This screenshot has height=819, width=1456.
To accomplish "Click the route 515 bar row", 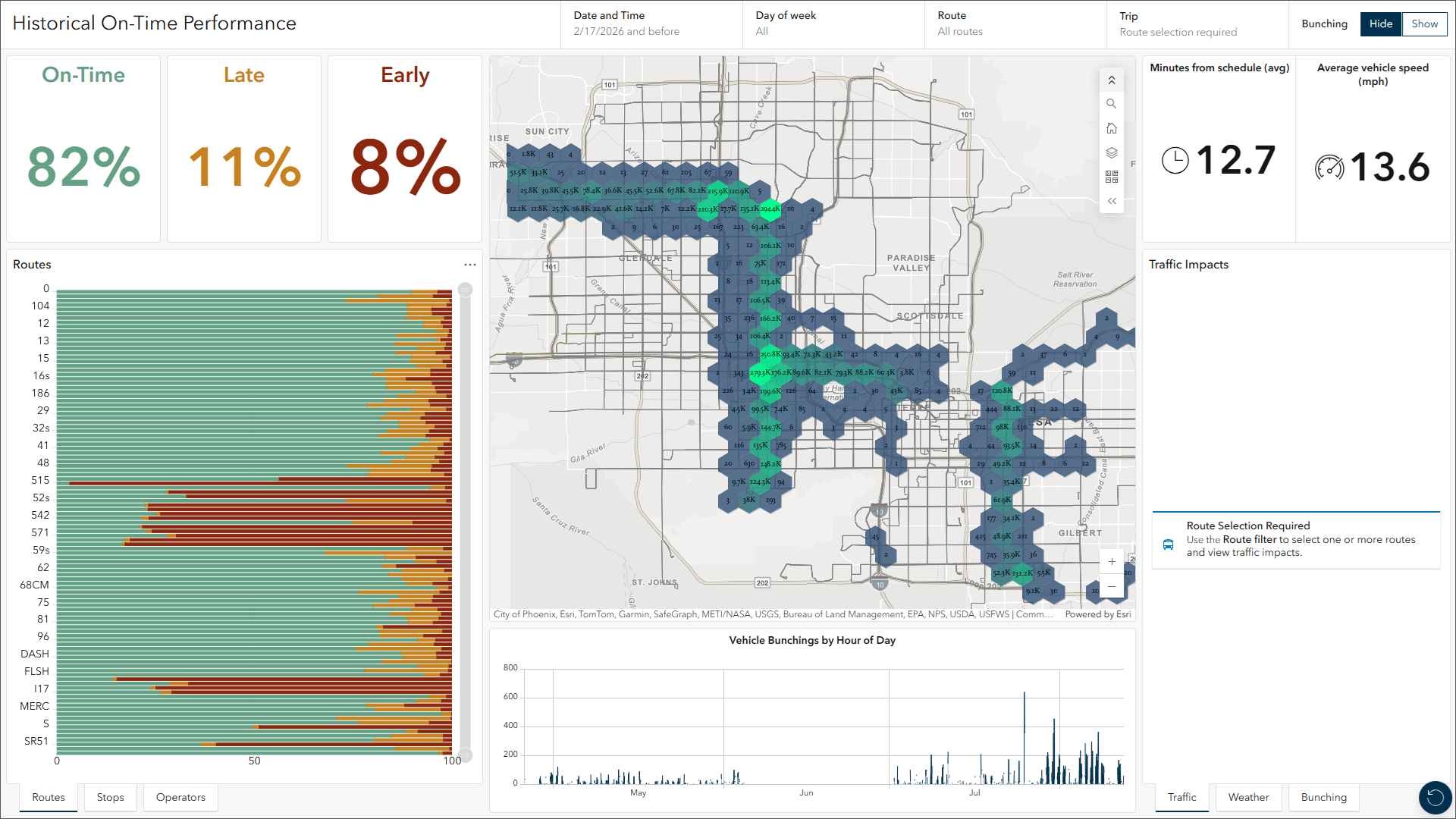I will coord(254,480).
